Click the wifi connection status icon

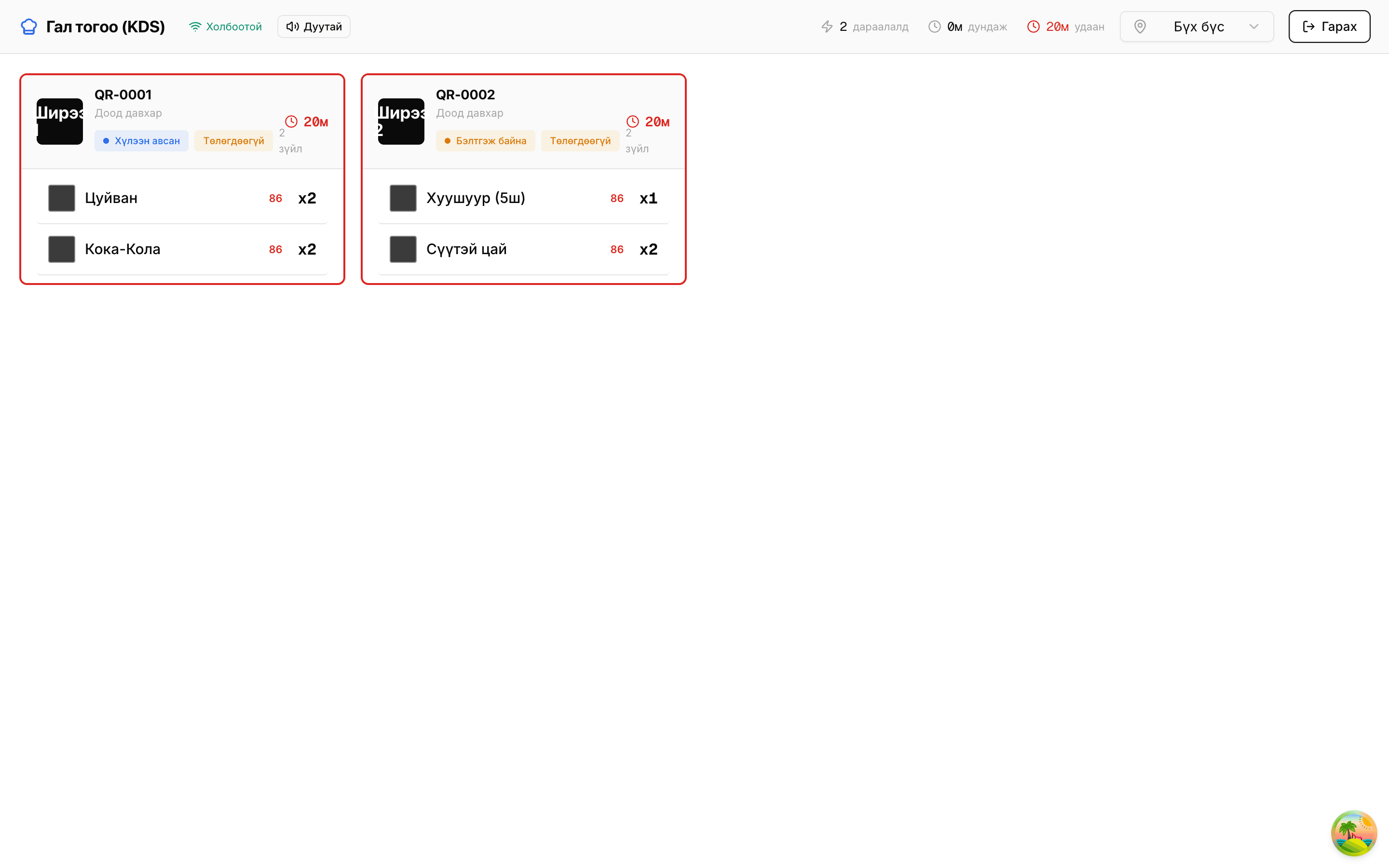point(195,27)
